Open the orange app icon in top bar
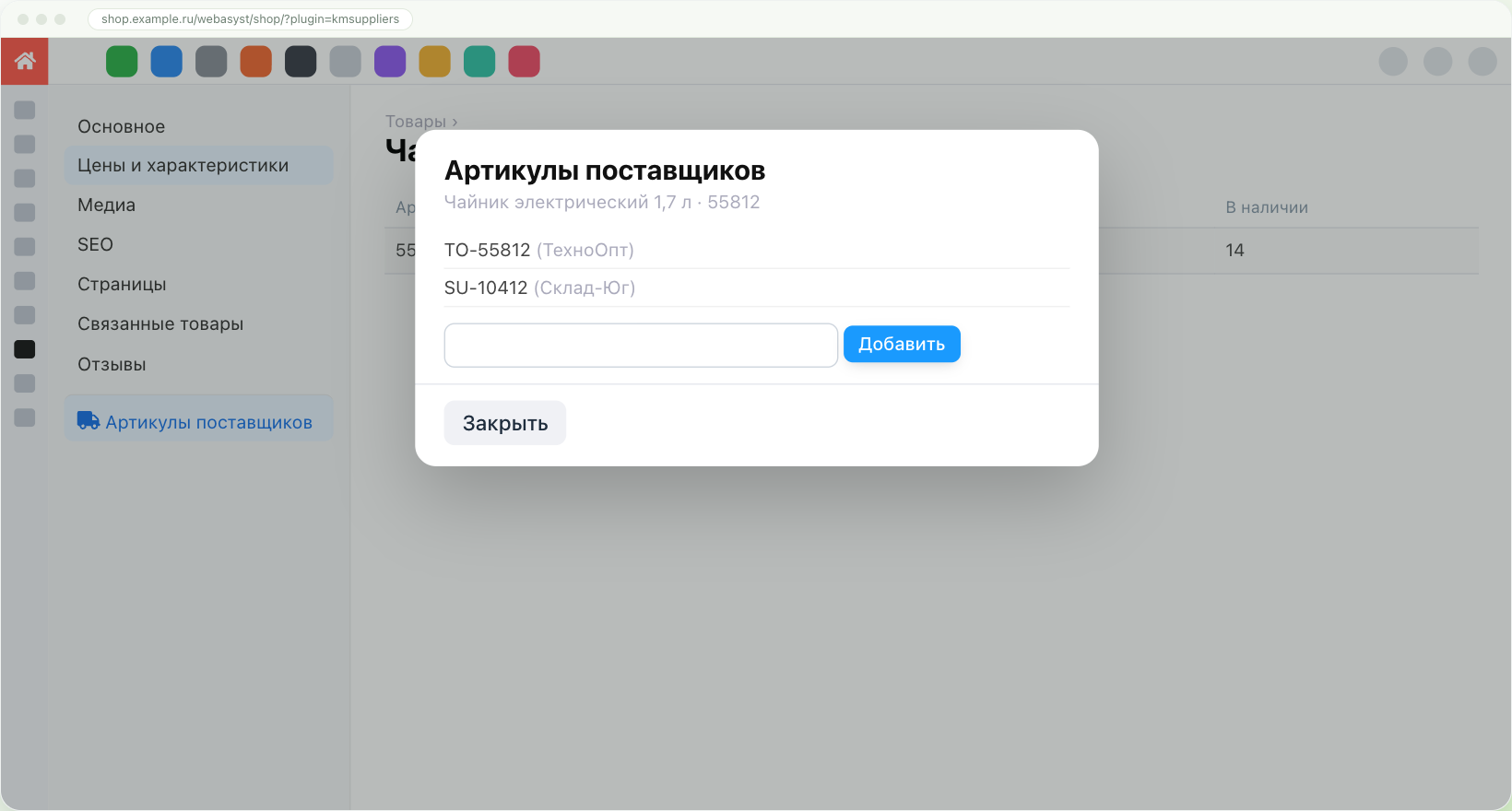Image resolution: width=1512 pixels, height=811 pixels. coord(256,62)
